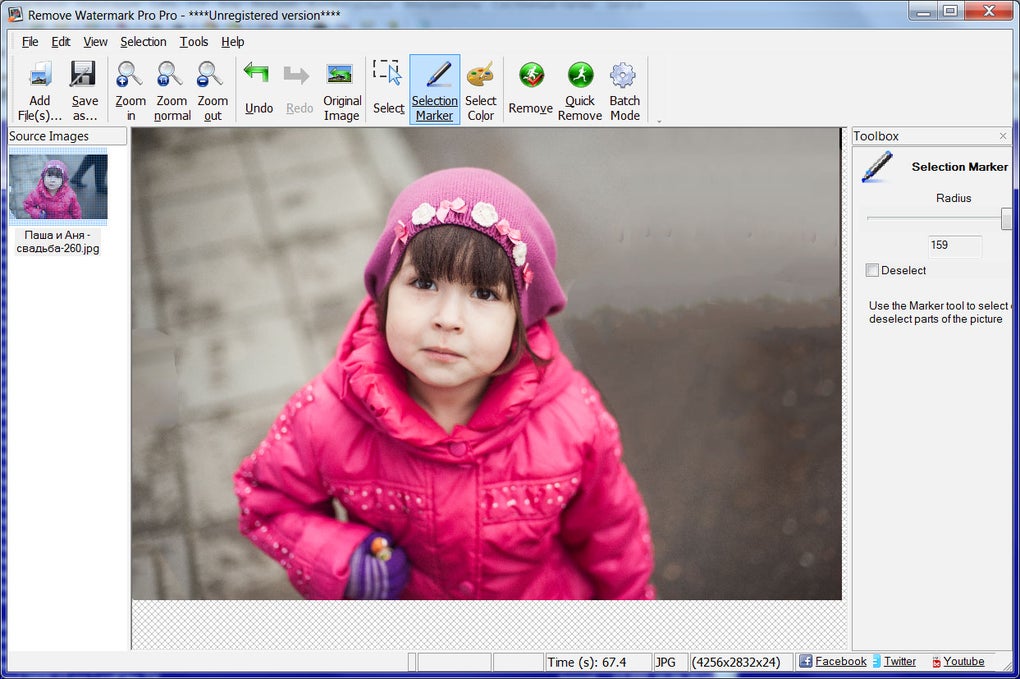Screen dimensions: 1020x679
Task: Click the (4256x2832x24) dimensions status cell
Action: pos(740,662)
